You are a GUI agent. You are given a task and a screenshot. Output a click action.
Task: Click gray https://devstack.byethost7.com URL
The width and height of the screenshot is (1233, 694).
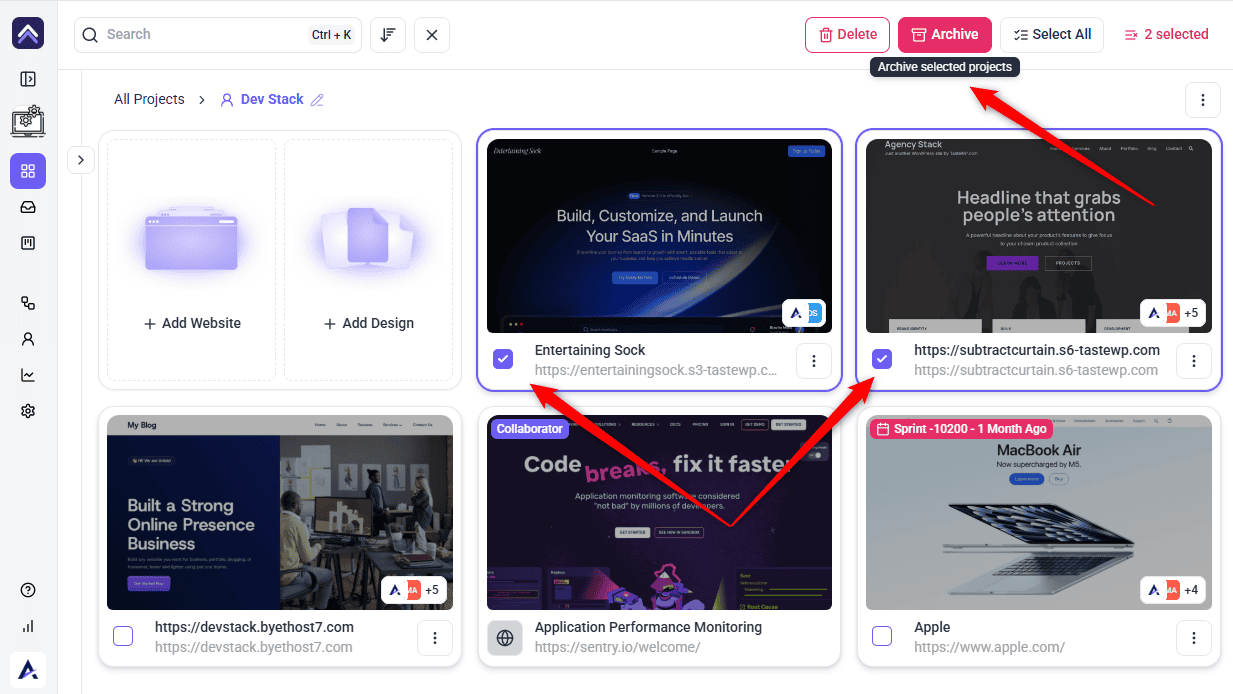tap(254, 647)
